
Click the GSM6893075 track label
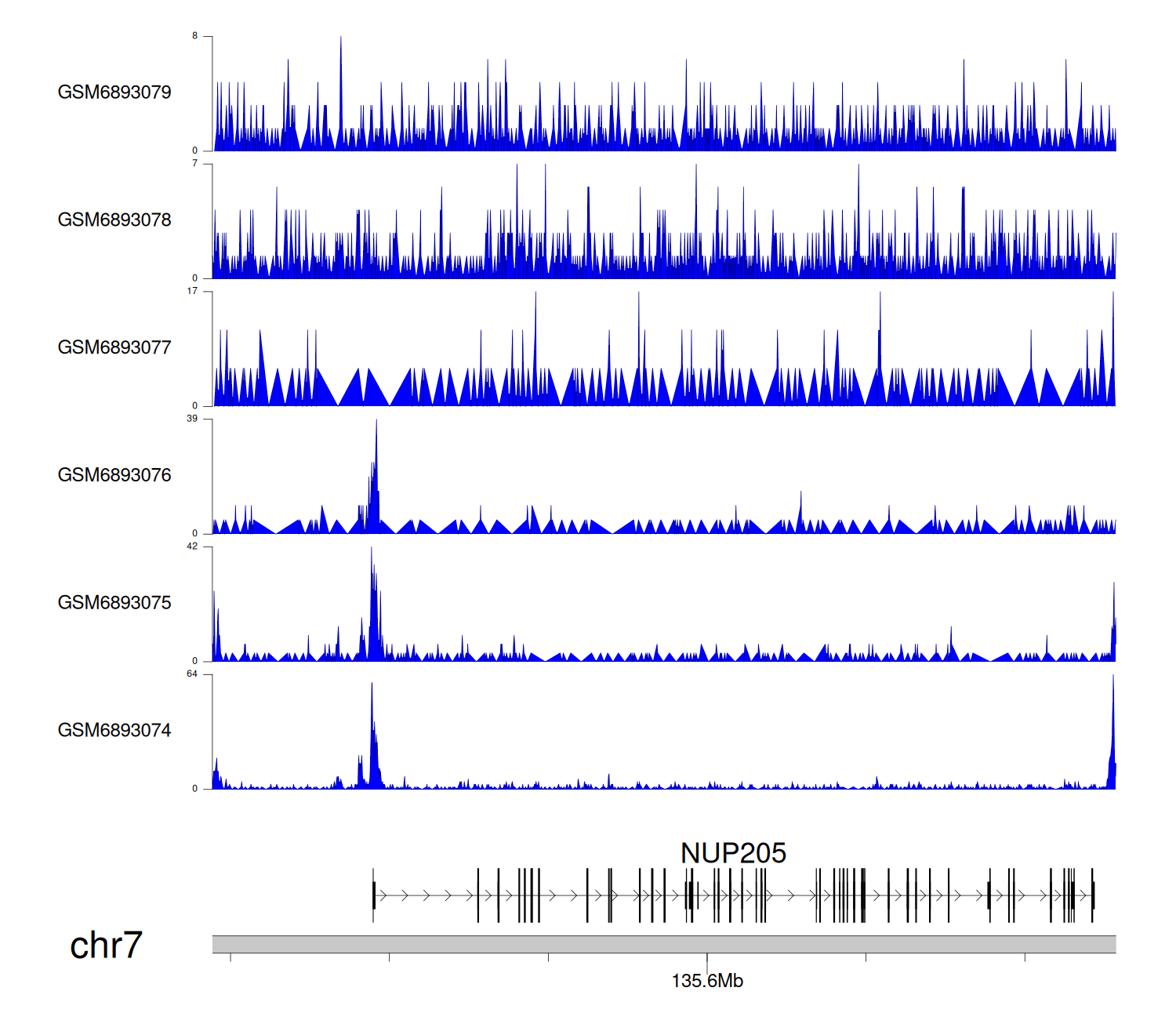pyautogui.click(x=114, y=603)
